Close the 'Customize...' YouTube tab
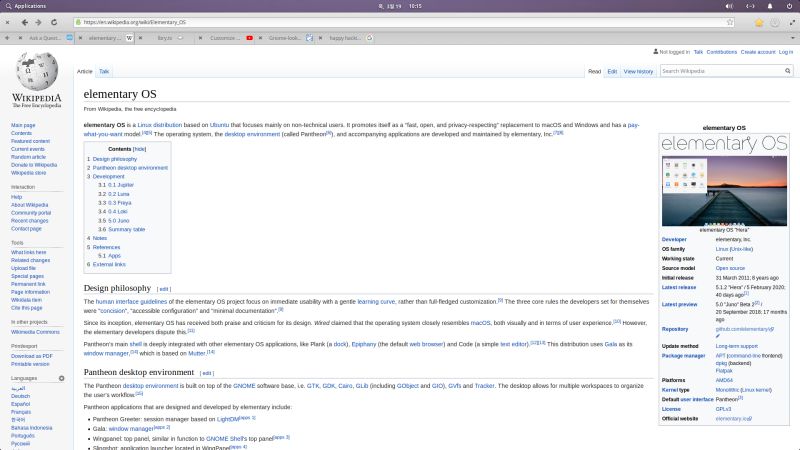 200,38
